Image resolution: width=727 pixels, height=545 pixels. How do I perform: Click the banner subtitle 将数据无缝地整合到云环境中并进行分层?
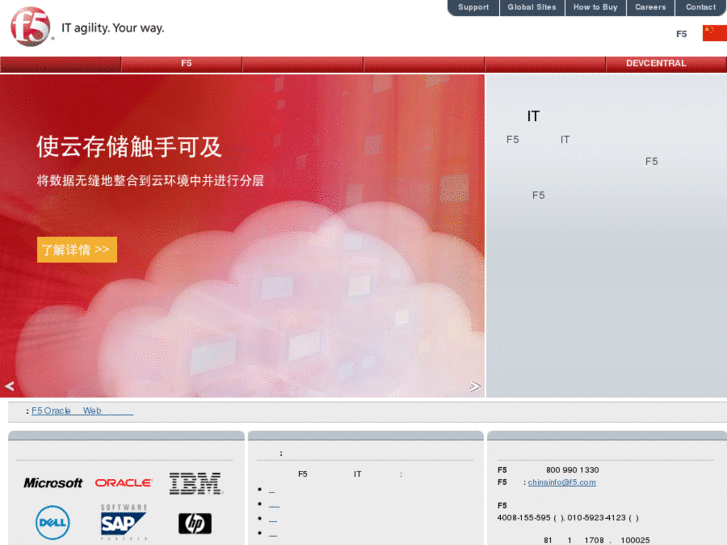pos(150,180)
